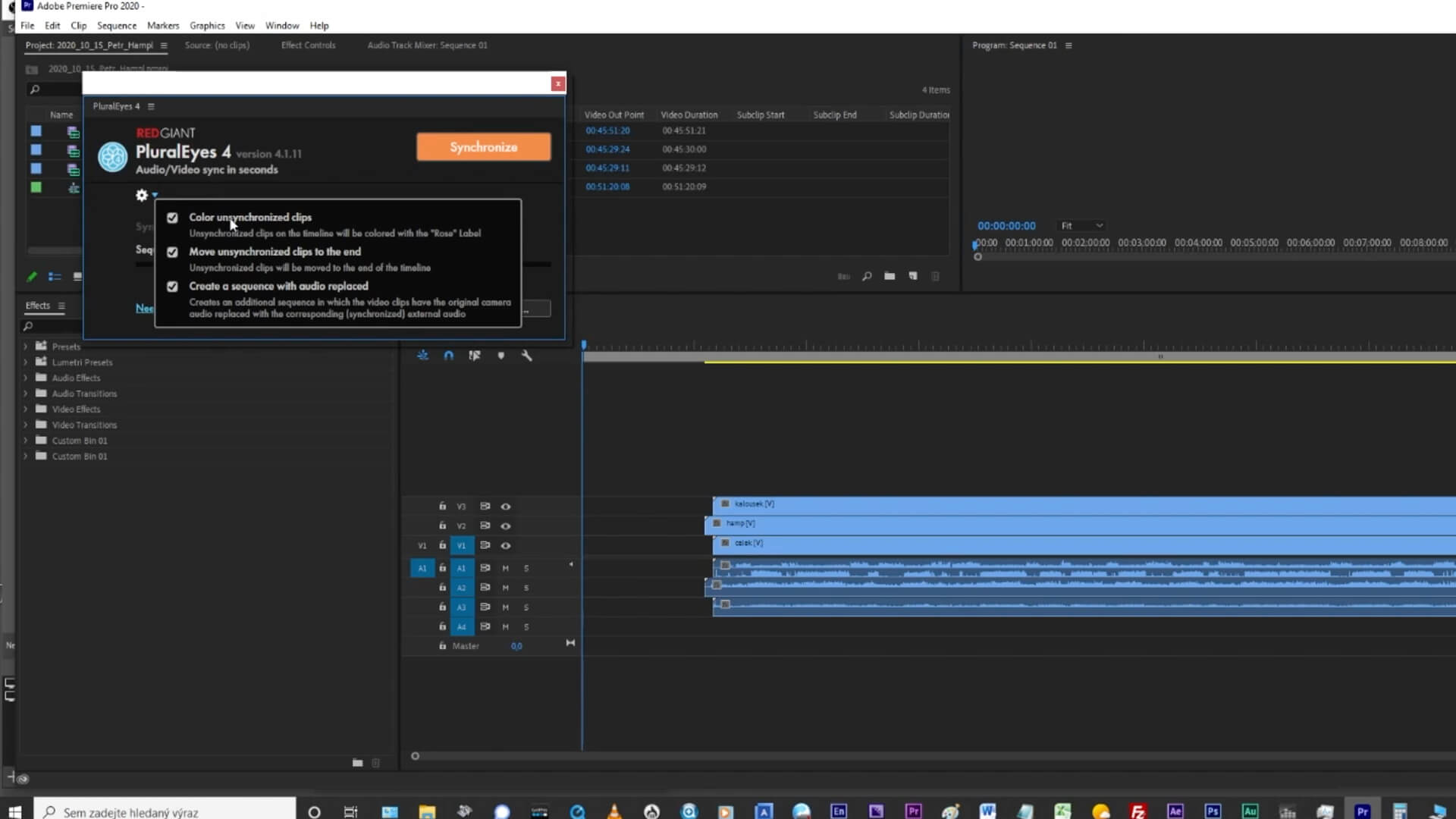Open the Fit zoom level dropdown
1456x819 pixels.
click(1081, 226)
